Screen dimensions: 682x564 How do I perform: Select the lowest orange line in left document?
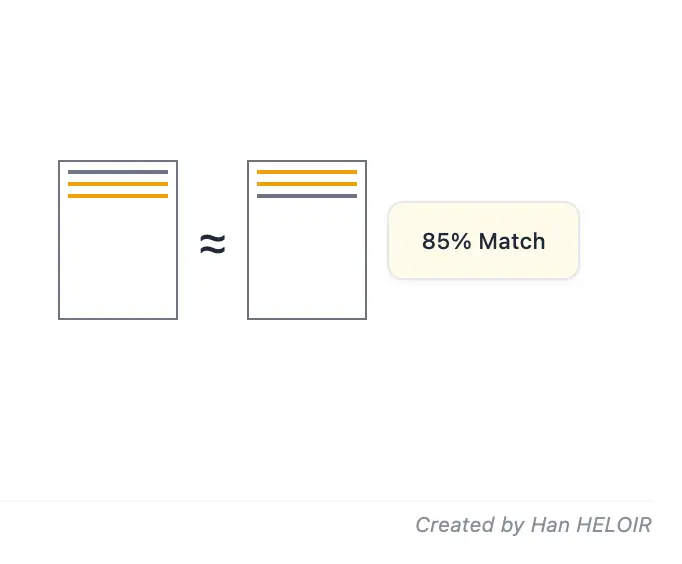point(118,196)
